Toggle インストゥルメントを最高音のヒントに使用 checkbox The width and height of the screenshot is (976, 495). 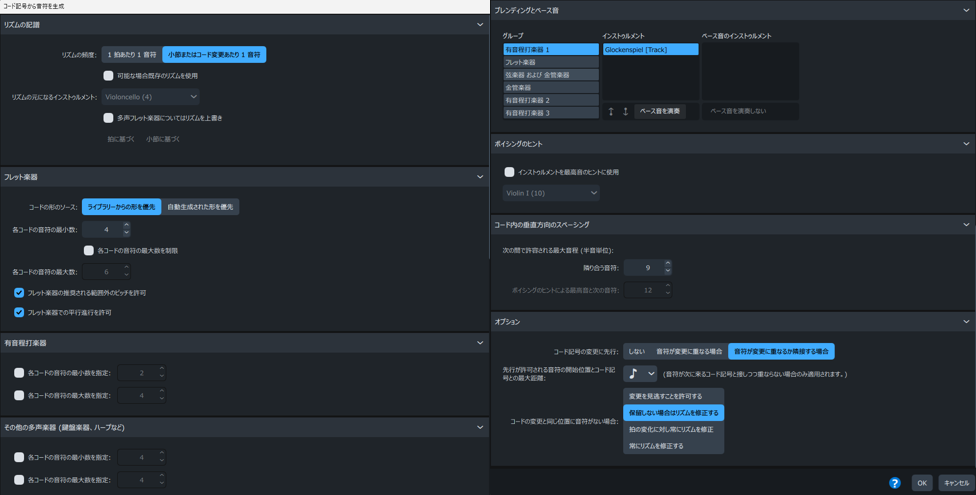(x=509, y=172)
